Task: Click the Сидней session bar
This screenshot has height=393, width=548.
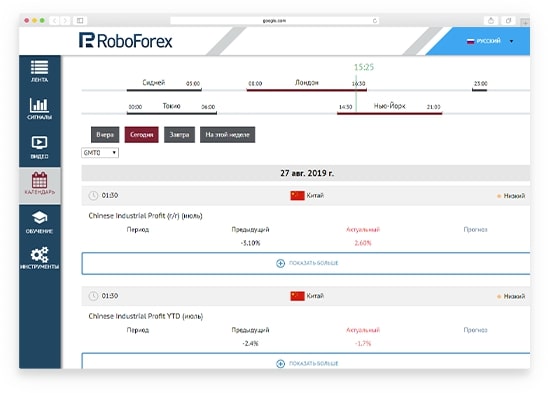Action: [164, 90]
